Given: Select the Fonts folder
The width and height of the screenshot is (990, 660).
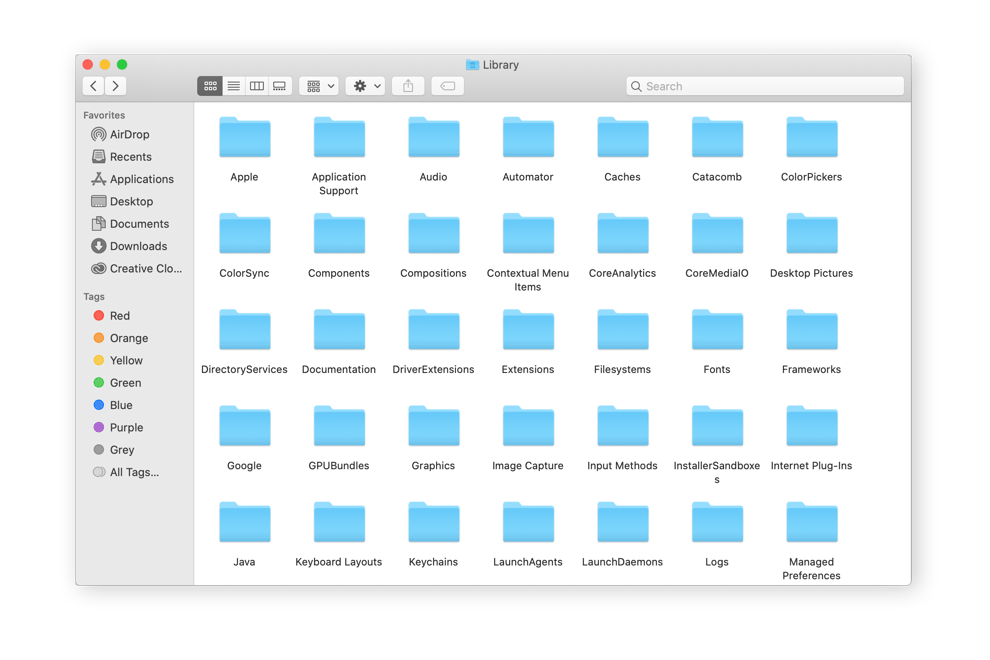Looking at the screenshot, I should coord(717,342).
